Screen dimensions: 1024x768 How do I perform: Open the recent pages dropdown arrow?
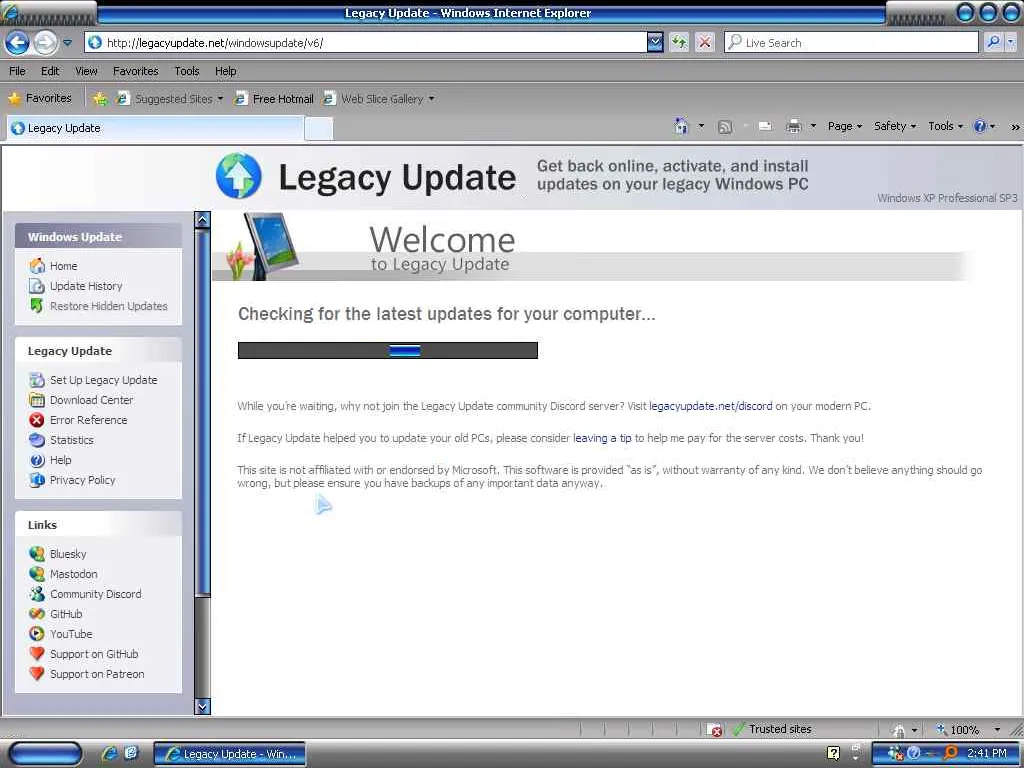67,43
